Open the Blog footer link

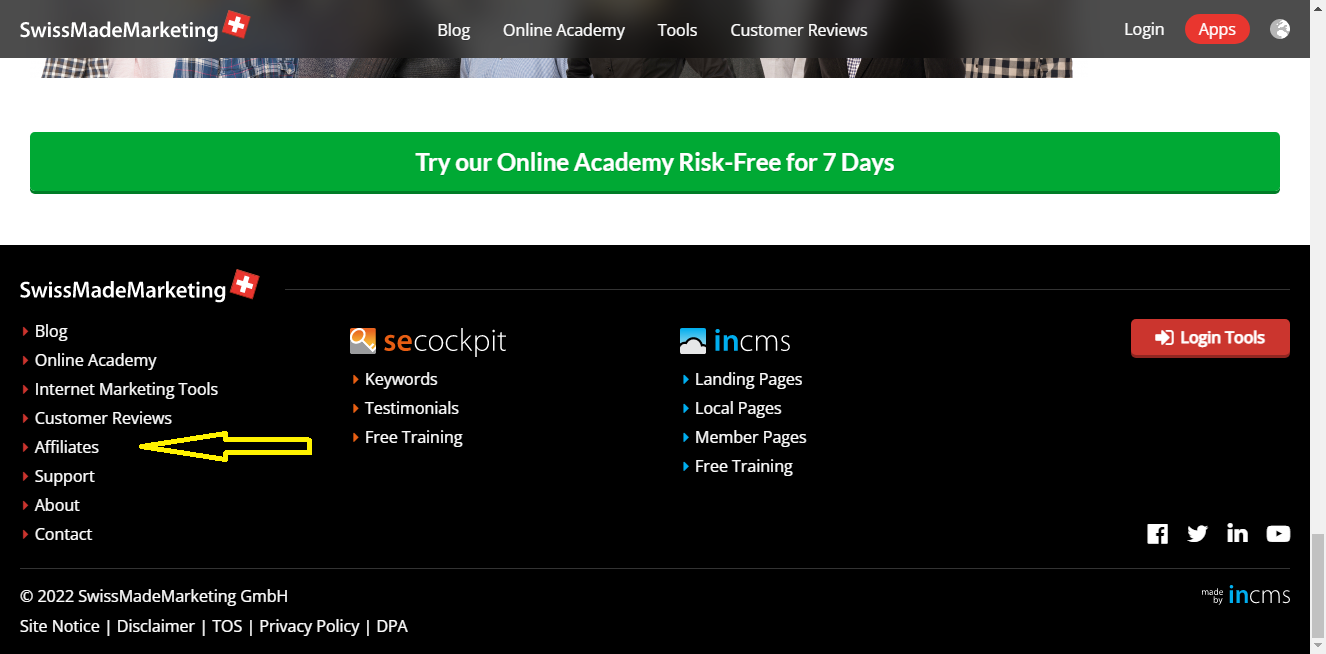51,331
